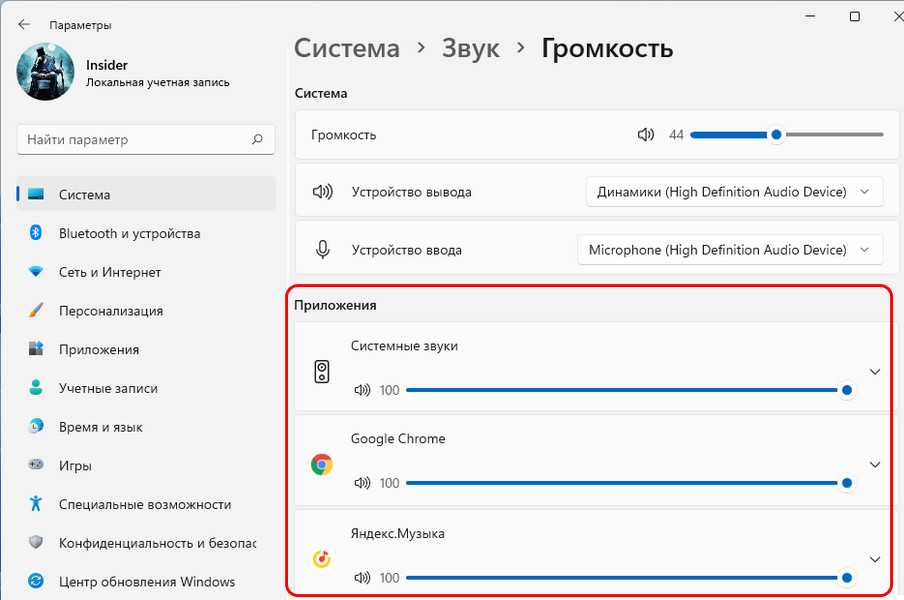Viewport: 904px width, 600px height.
Task: Mute Яндекс.Музыка via its speaker icon
Action: 362,578
